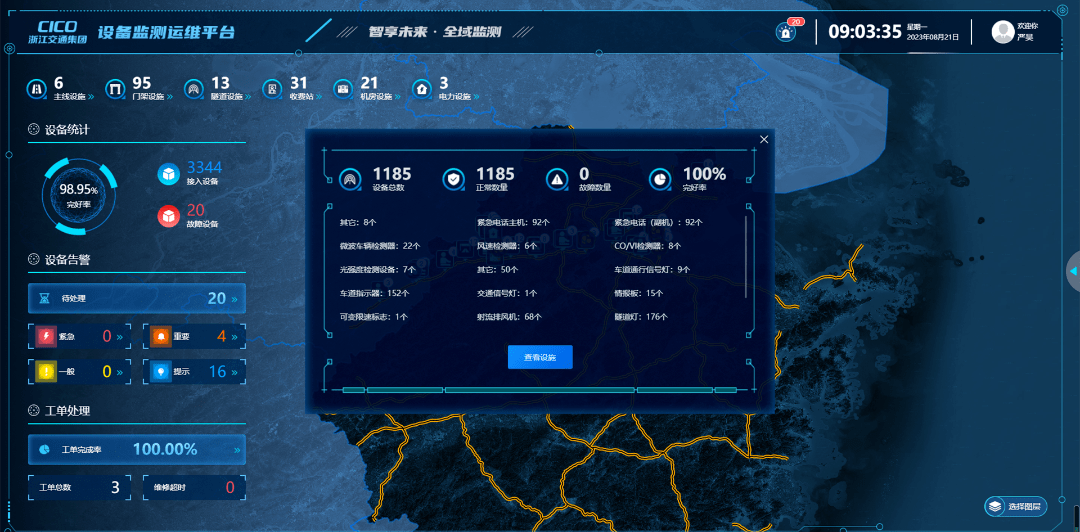Expand the 工单完成率 details arrow

237,450
